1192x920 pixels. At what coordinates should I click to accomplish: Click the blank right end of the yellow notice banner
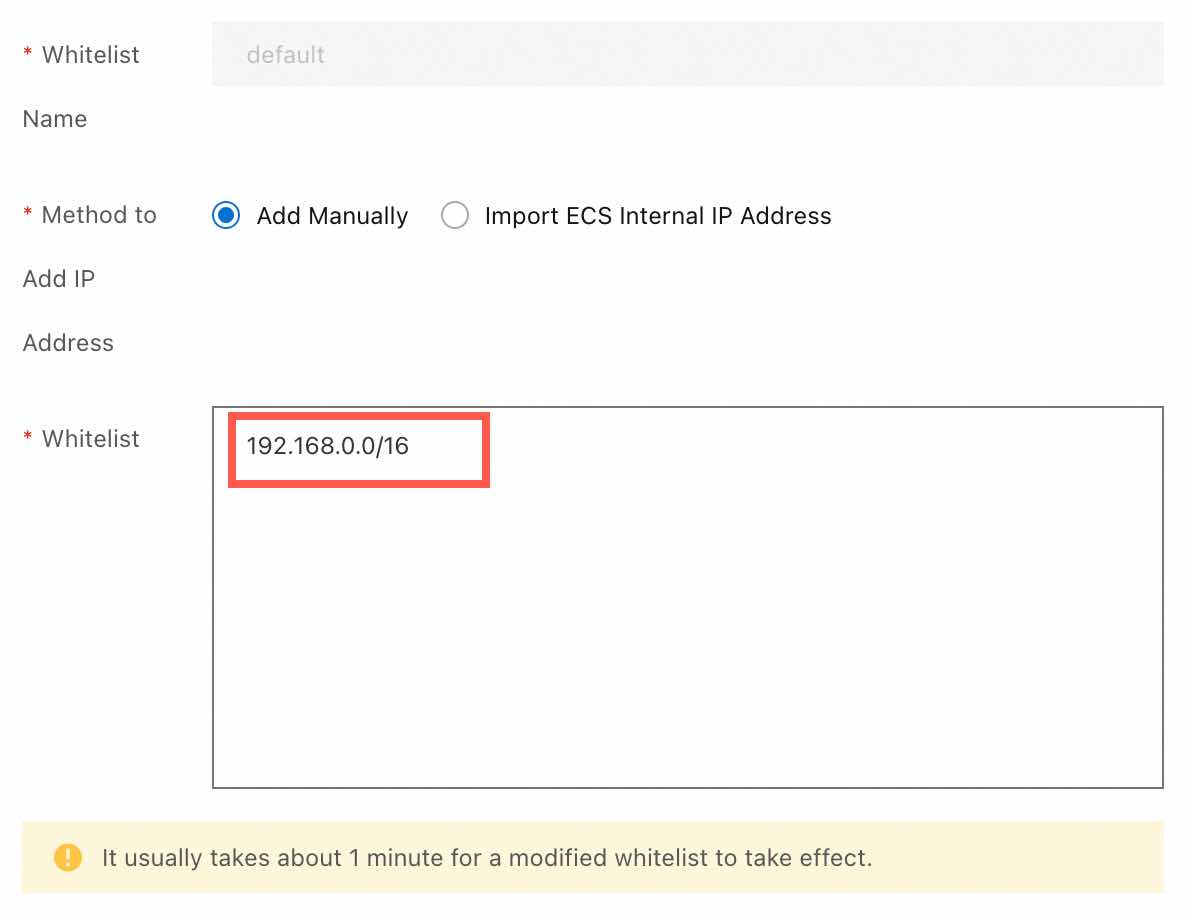pos(1050,857)
